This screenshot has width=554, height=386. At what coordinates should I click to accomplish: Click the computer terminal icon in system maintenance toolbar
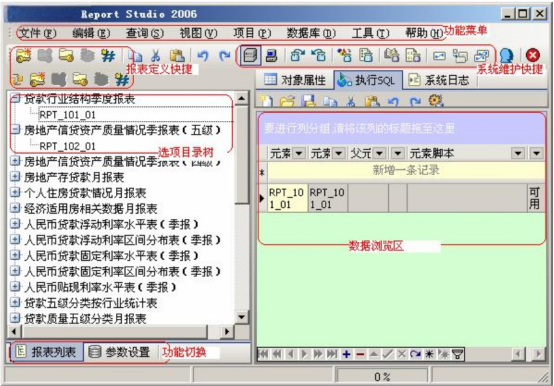pyautogui.click(x=271, y=56)
